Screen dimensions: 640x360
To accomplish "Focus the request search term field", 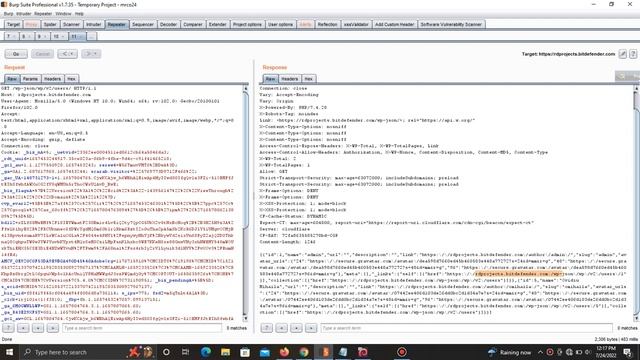I will 142,328.
